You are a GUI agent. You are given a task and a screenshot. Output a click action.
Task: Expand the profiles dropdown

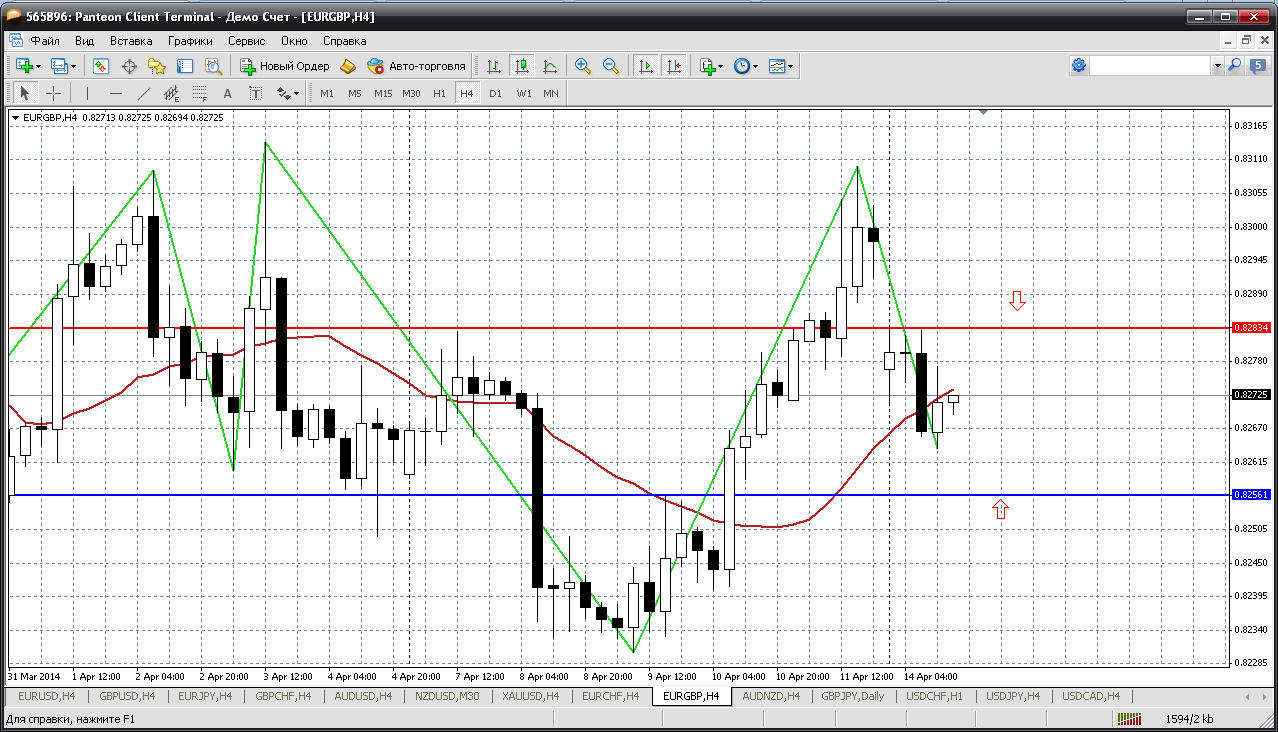pyautogui.click(x=74, y=66)
